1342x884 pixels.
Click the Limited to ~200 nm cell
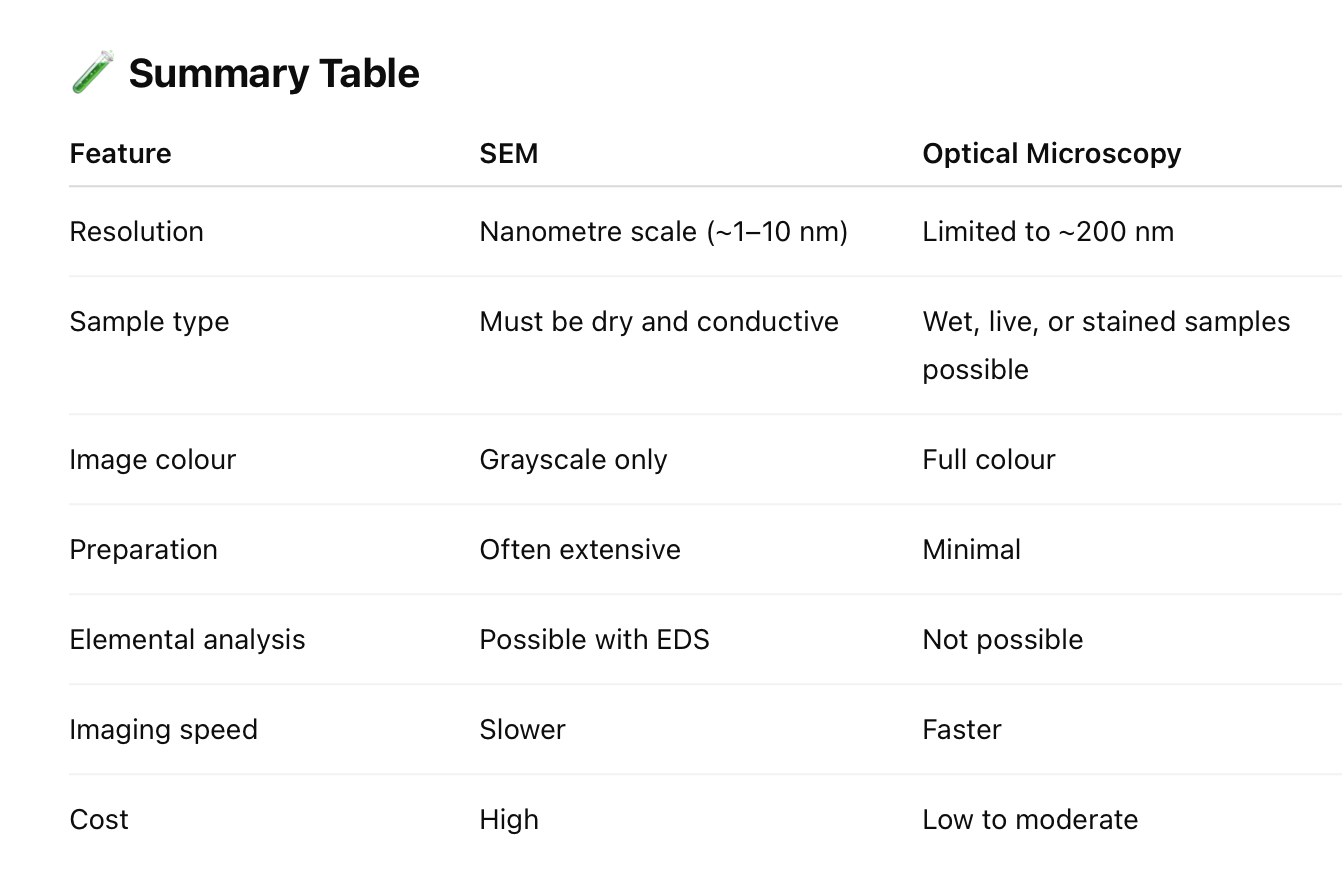(x=1048, y=231)
